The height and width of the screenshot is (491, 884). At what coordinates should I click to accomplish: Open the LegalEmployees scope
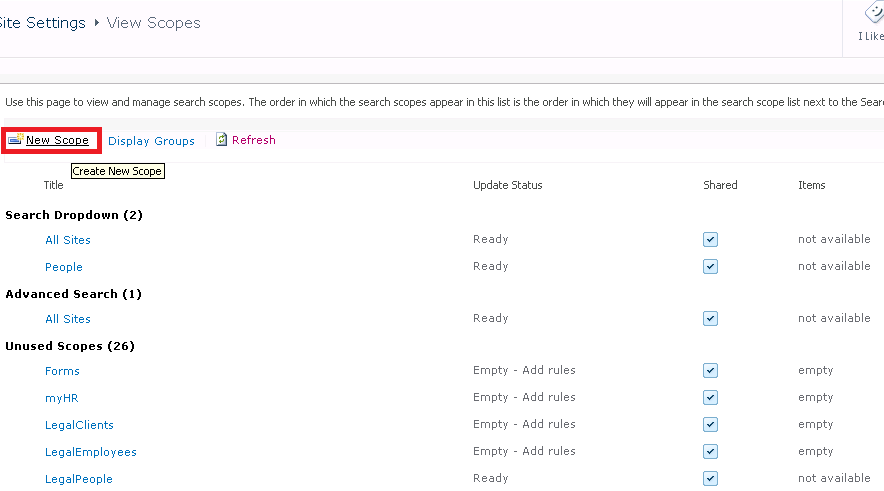[x=90, y=452]
